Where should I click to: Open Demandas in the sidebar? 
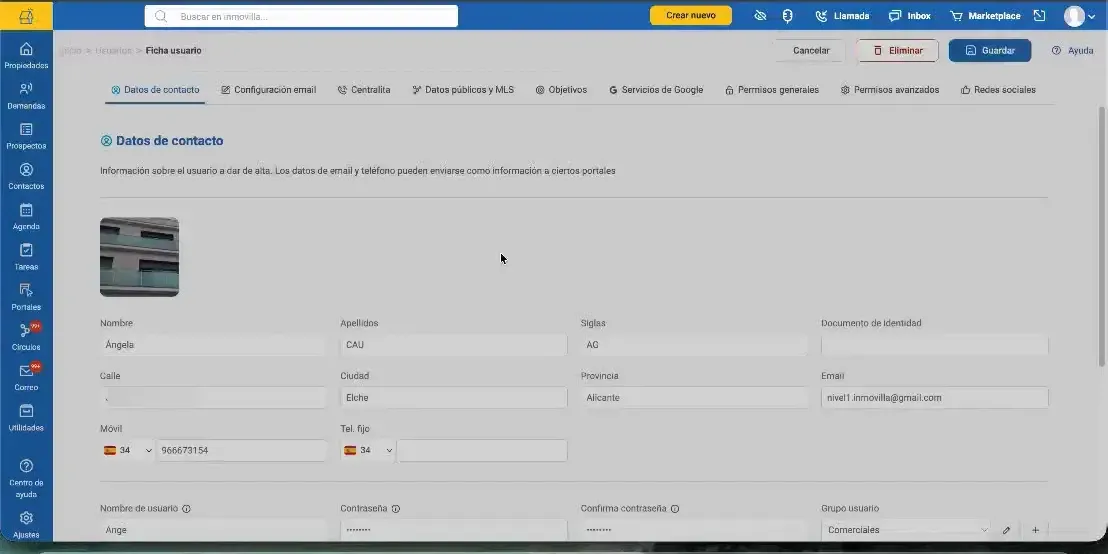point(26,96)
